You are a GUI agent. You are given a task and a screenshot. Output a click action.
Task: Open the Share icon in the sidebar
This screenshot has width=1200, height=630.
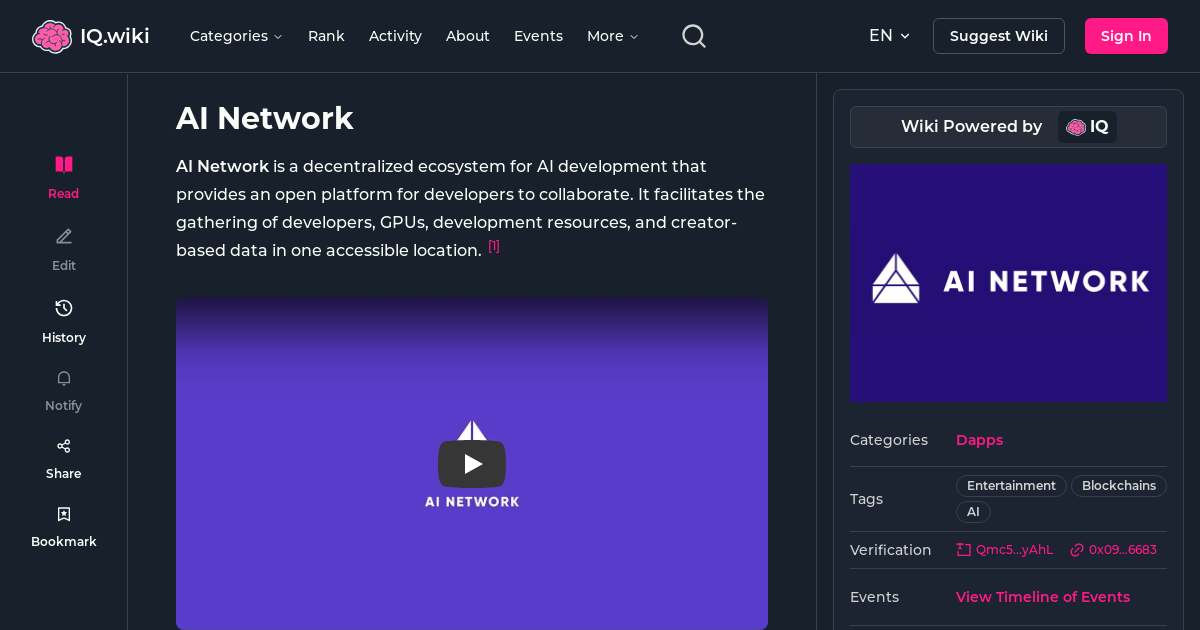pos(63,445)
